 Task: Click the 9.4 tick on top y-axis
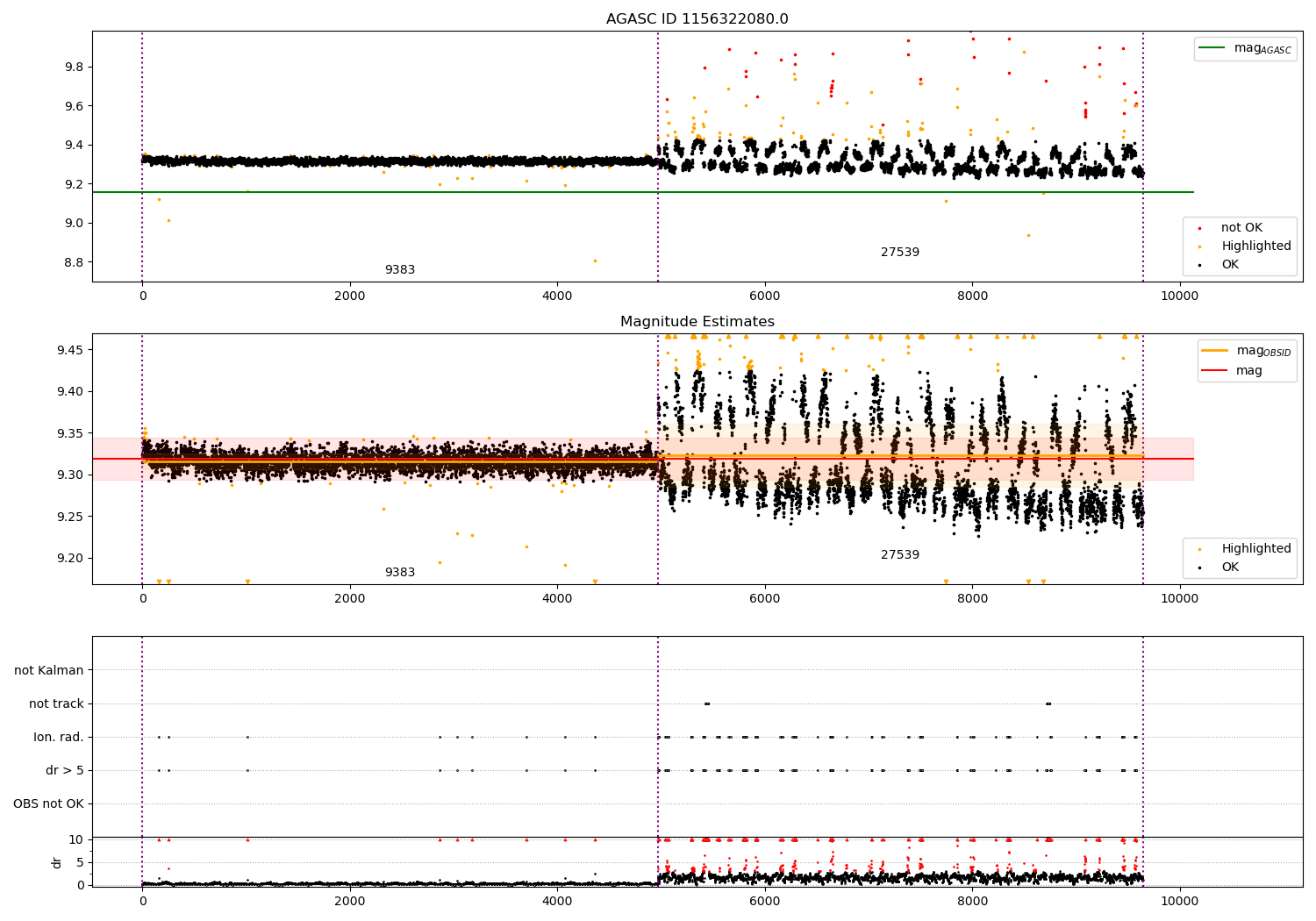tap(75, 146)
